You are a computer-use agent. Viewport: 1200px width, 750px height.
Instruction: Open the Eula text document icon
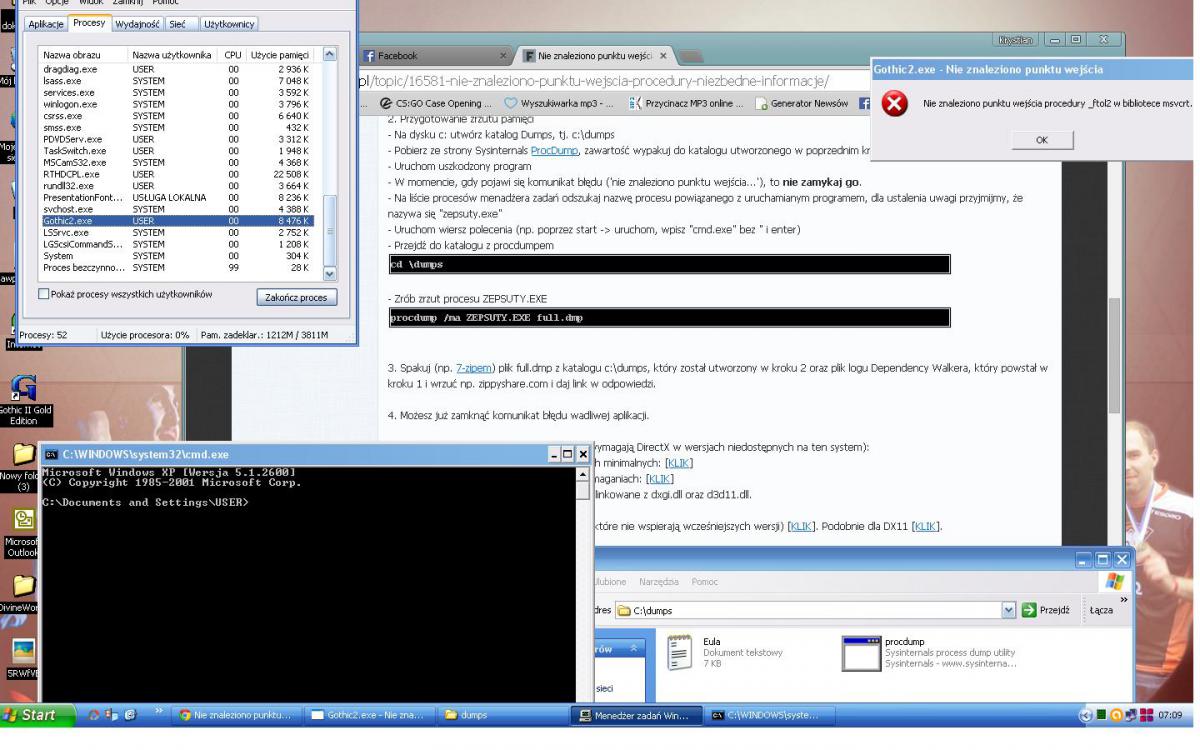(680, 654)
